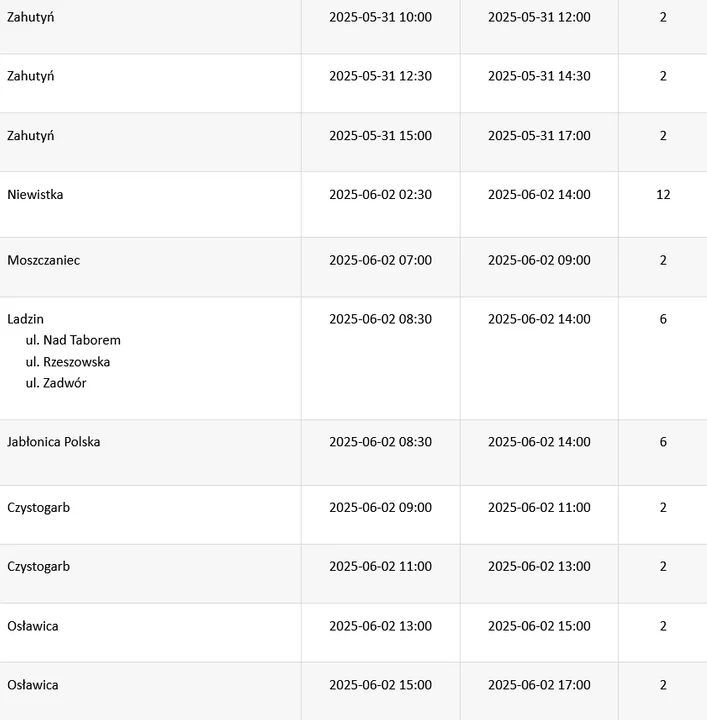707x720 pixels.
Task: Select ul. Rzeszowska under Ladzin
Action: 68,362
